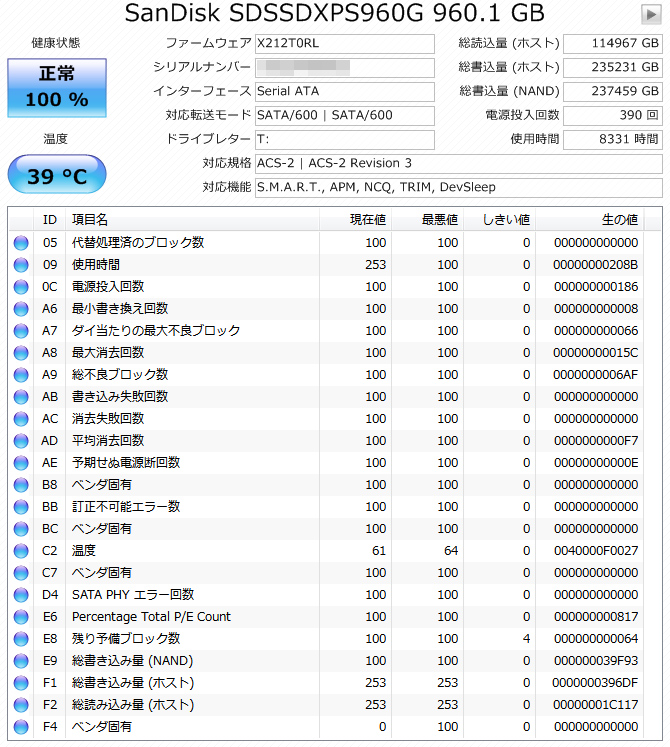670x747 pixels.
Task: Click raw value 0040000F0027 in 温度 row
Action: tap(595, 551)
